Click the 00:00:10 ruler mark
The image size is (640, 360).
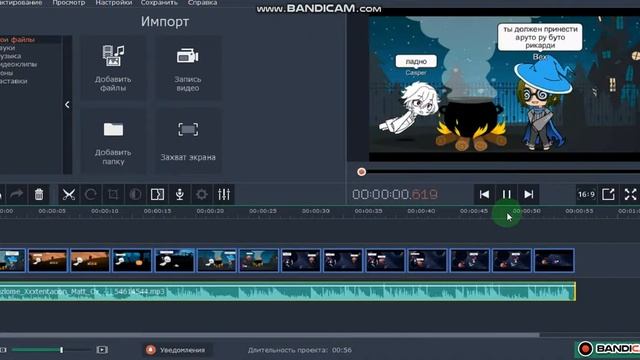click(105, 211)
